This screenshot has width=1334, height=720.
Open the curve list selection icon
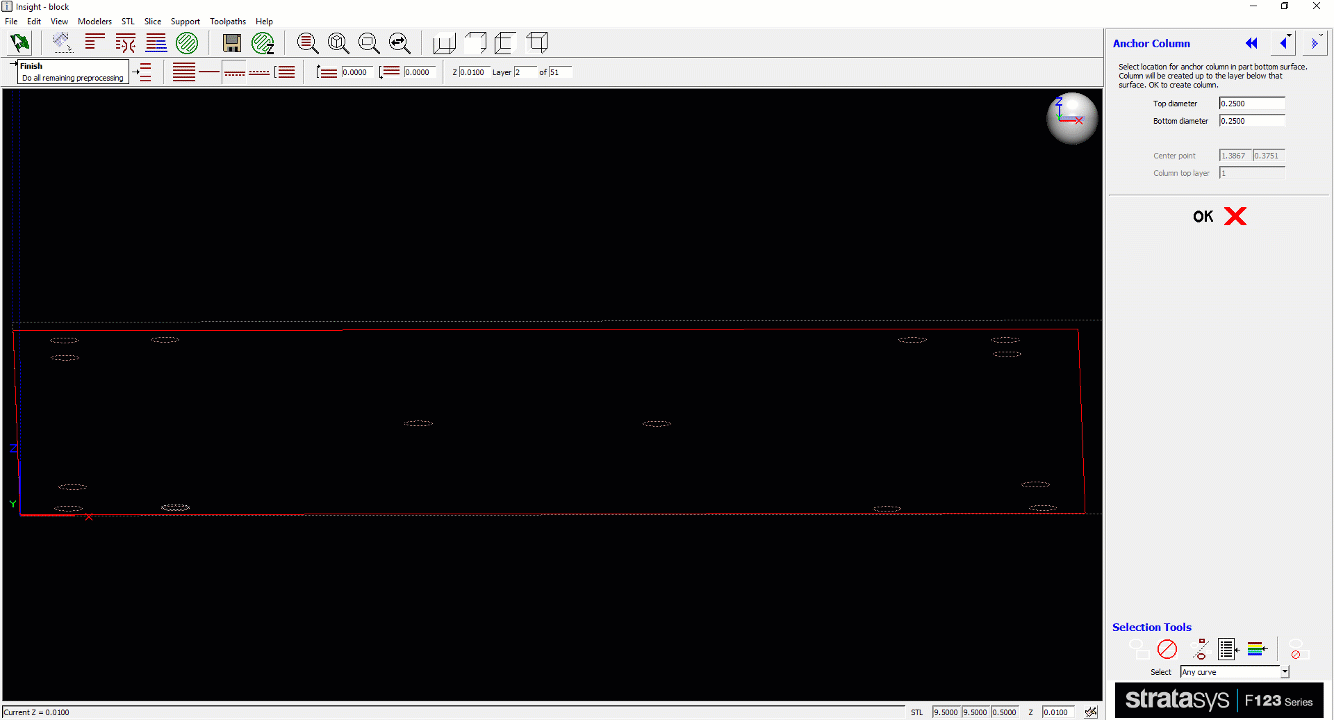tap(1227, 648)
